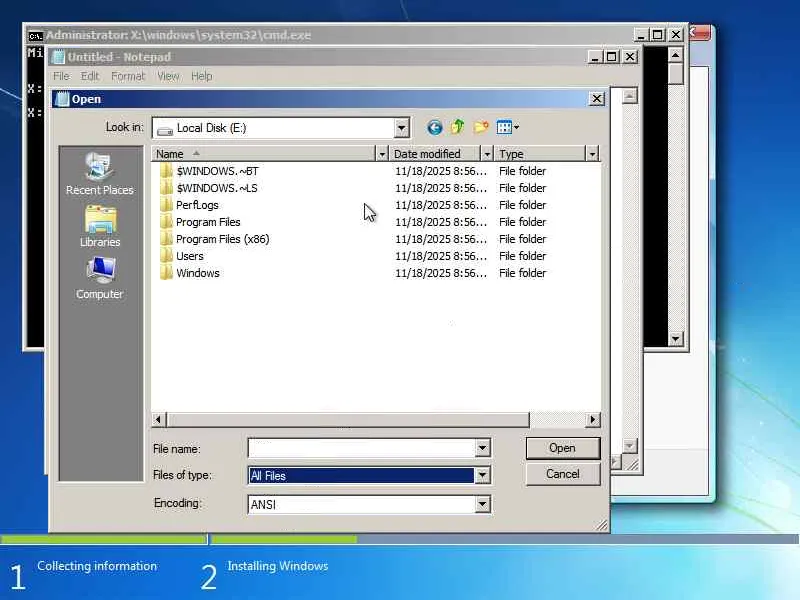Image resolution: width=800 pixels, height=600 pixels.
Task: Click the Program Files (x86) name text
Action: tap(222, 239)
